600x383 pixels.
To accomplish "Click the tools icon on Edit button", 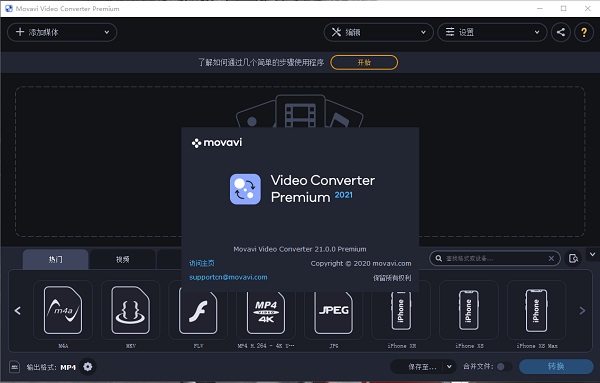I will click(x=336, y=32).
